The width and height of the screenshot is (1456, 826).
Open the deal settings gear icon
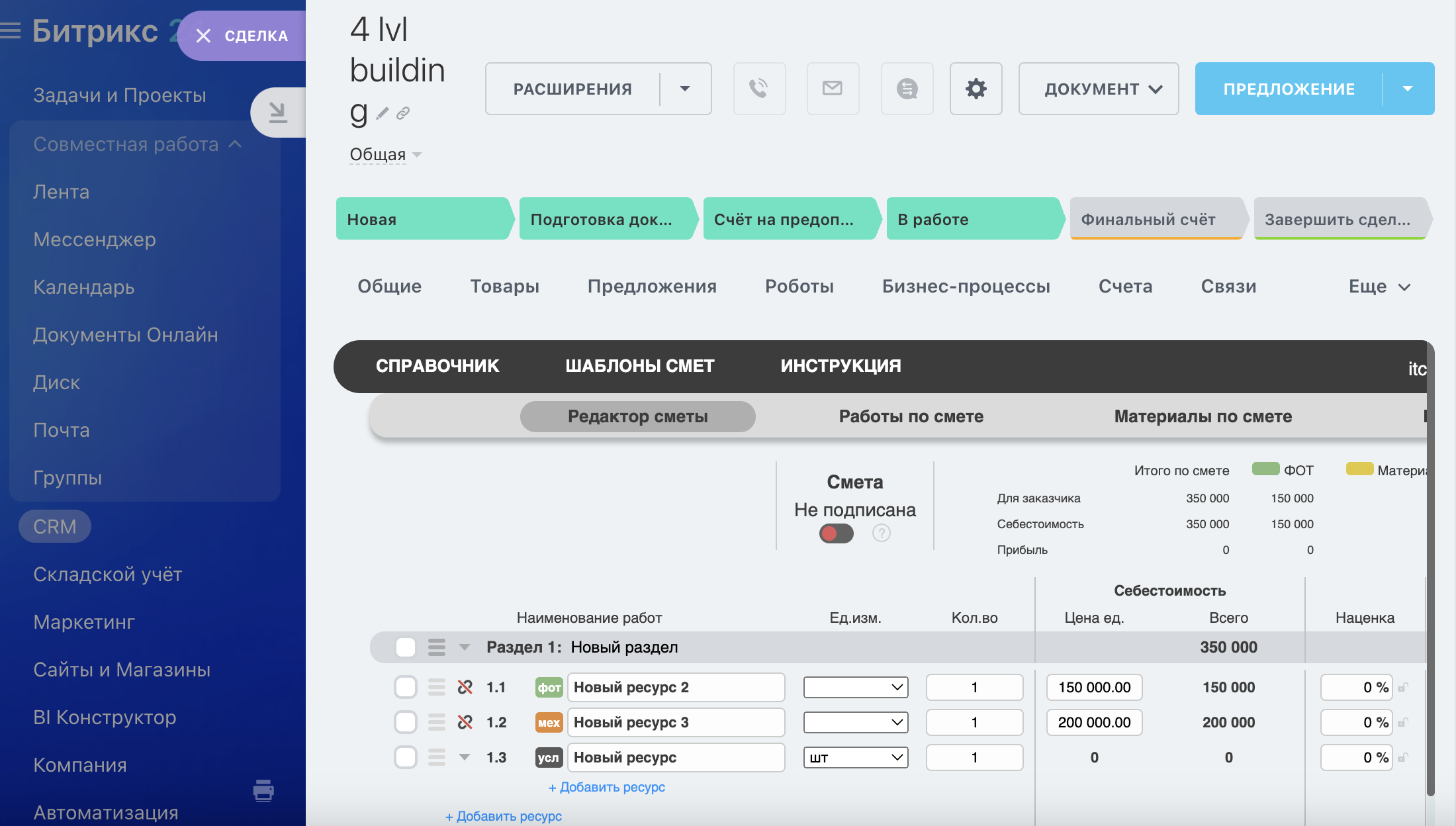coord(976,89)
